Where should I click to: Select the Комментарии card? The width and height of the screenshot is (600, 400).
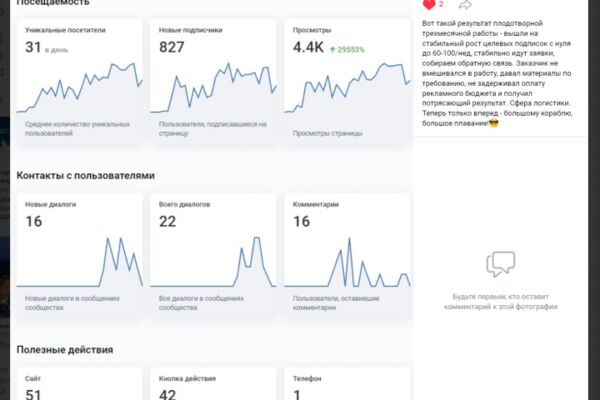click(x=347, y=255)
